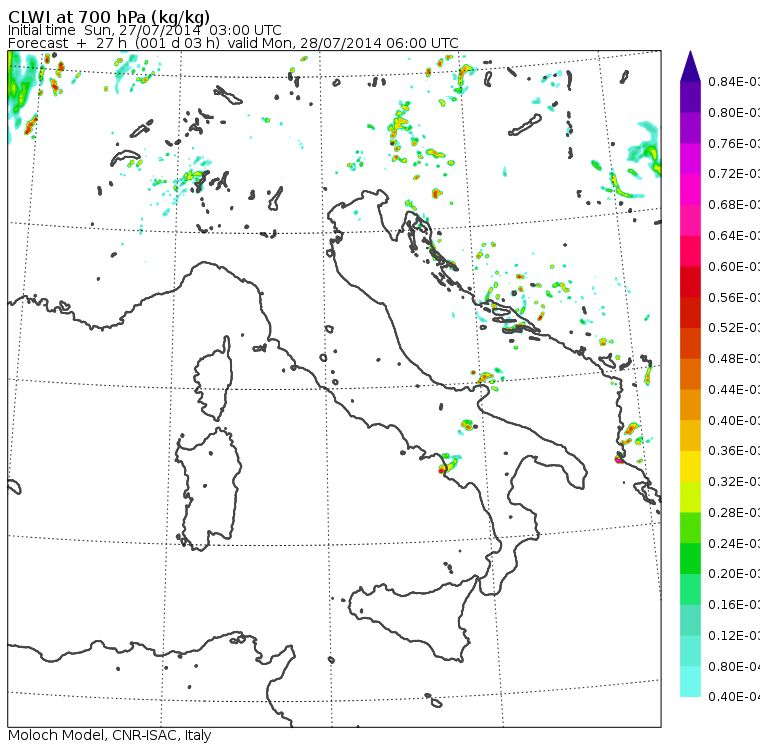Click the 0.76E-03 legend label
This screenshot has width=760, height=749.
[734, 143]
